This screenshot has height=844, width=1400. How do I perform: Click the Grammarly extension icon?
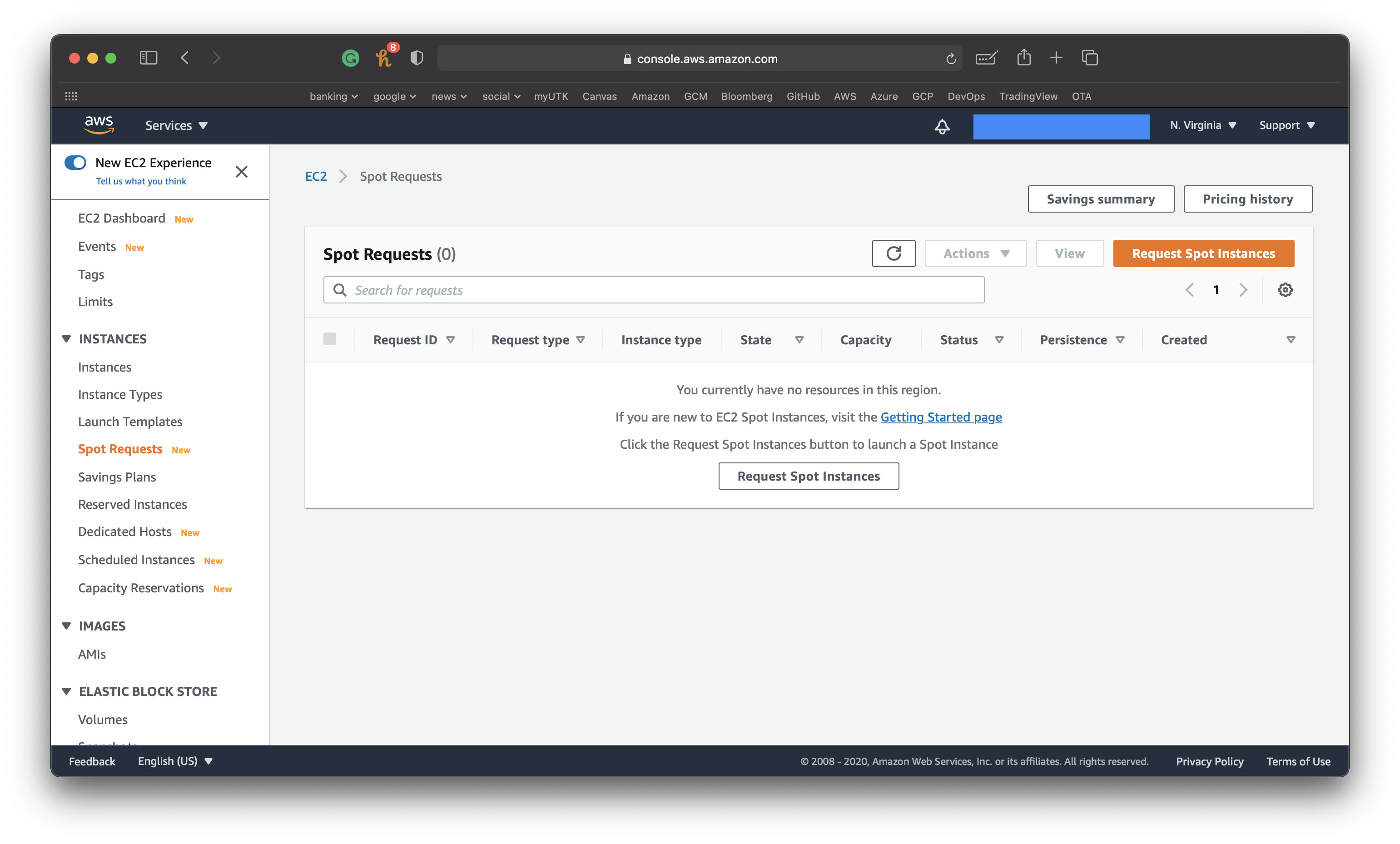(350, 58)
